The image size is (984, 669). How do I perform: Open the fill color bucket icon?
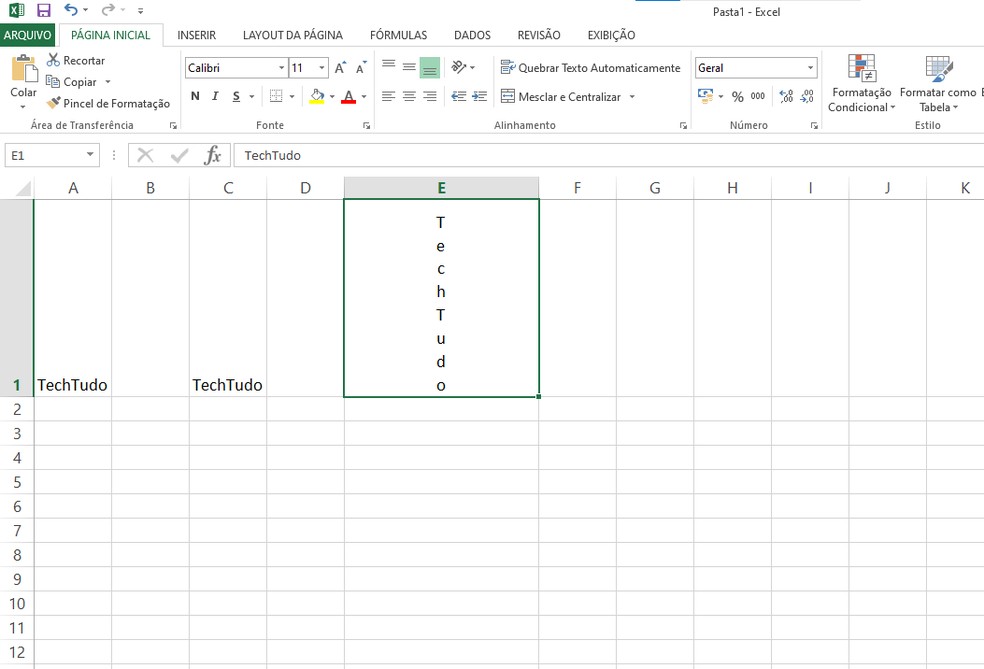318,96
